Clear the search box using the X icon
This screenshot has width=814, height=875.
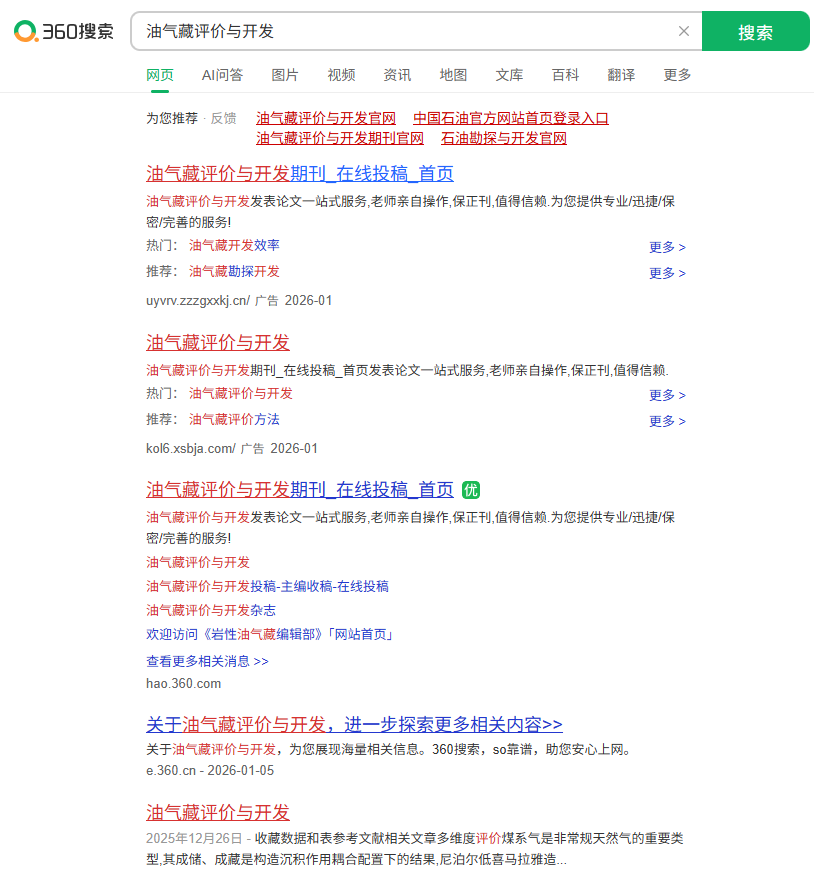(x=683, y=31)
